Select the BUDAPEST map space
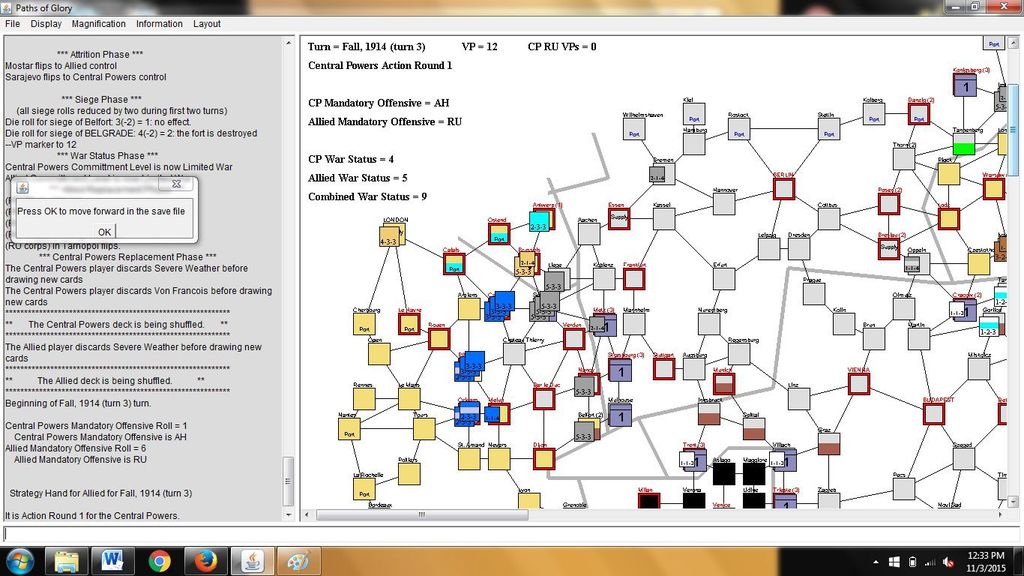Image resolution: width=1024 pixels, height=576 pixels. pos(934,414)
